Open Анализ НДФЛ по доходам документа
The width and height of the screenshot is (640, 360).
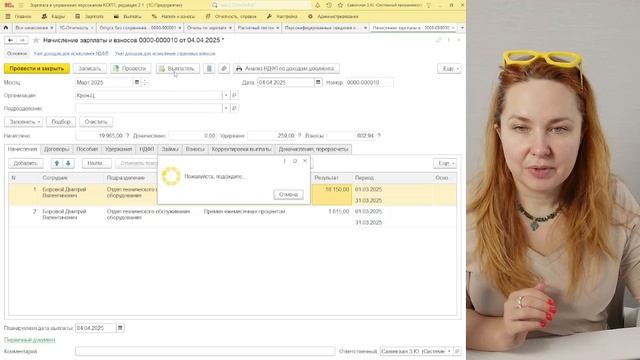click(x=286, y=69)
